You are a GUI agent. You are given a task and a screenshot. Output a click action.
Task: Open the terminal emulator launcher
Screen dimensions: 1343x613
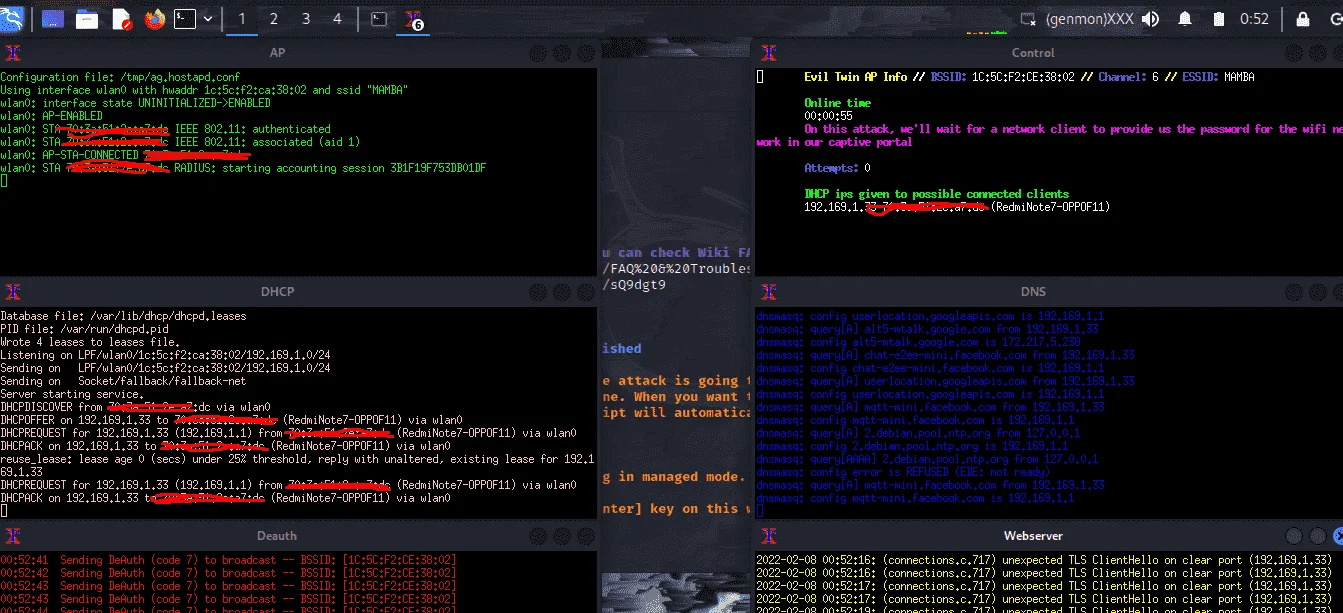[x=185, y=19]
